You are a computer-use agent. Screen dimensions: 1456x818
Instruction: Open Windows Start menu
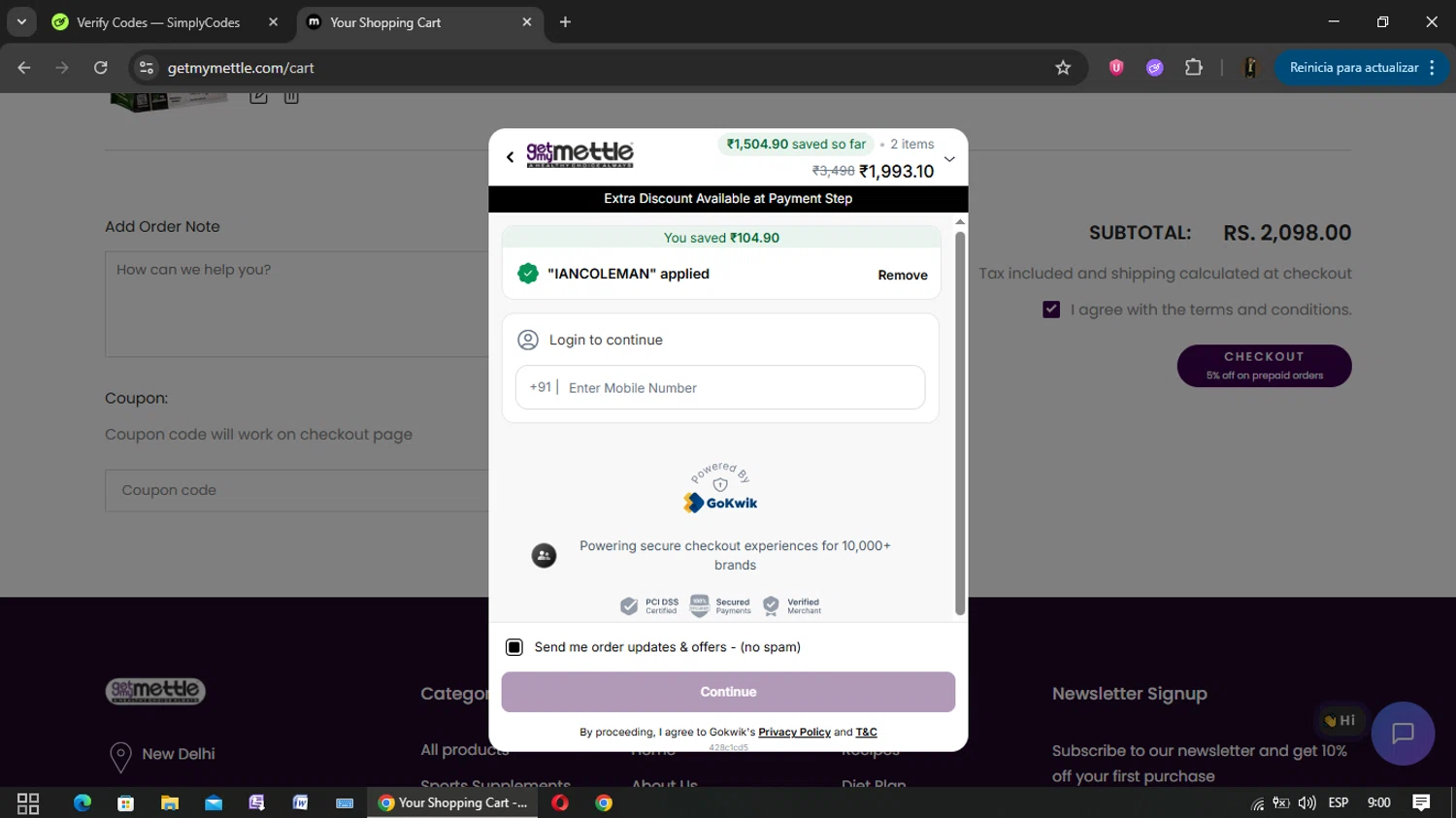[x=28, y=802]
